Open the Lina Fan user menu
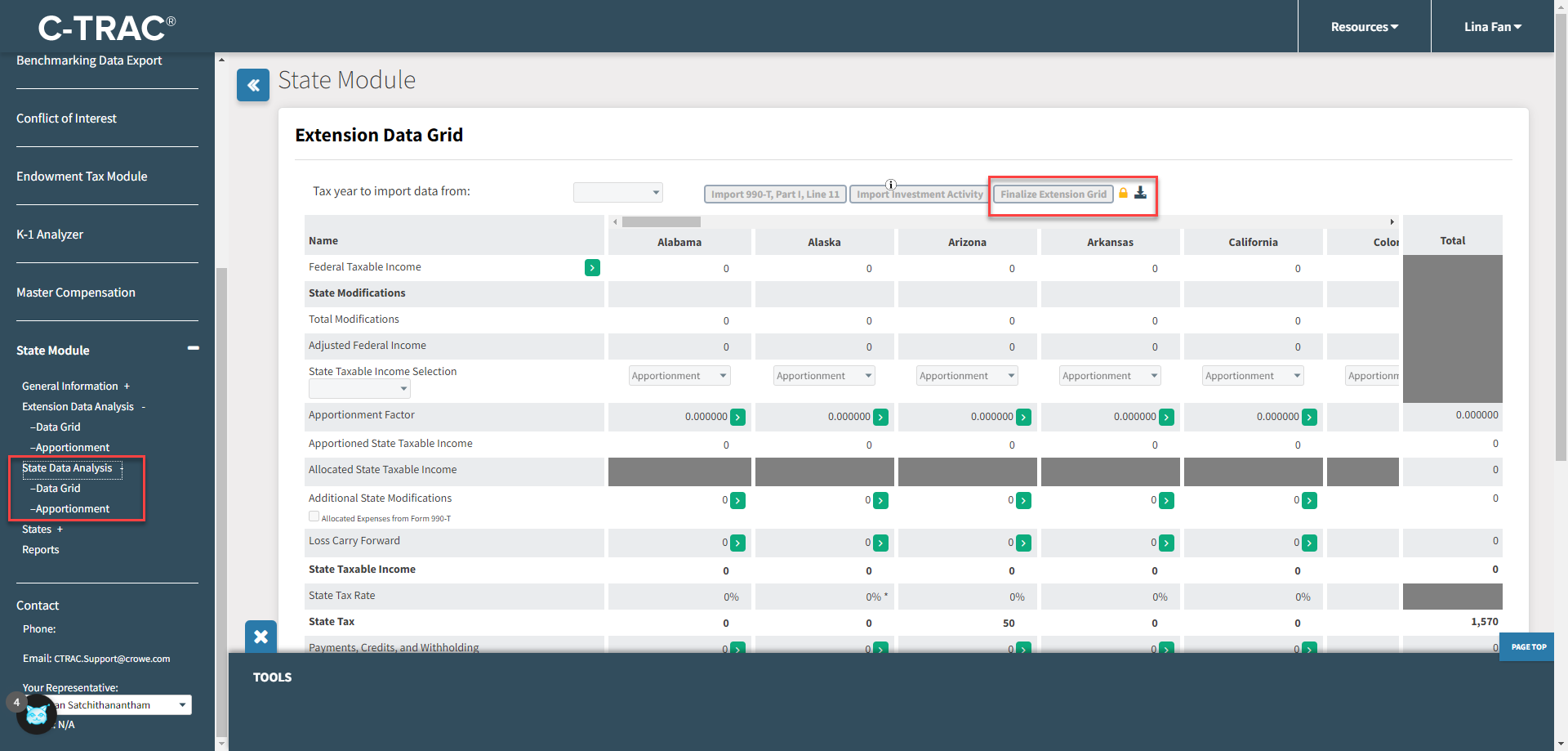Image resolution: width=1568 pixels, height=751 pixels. tap(1492, 27)
